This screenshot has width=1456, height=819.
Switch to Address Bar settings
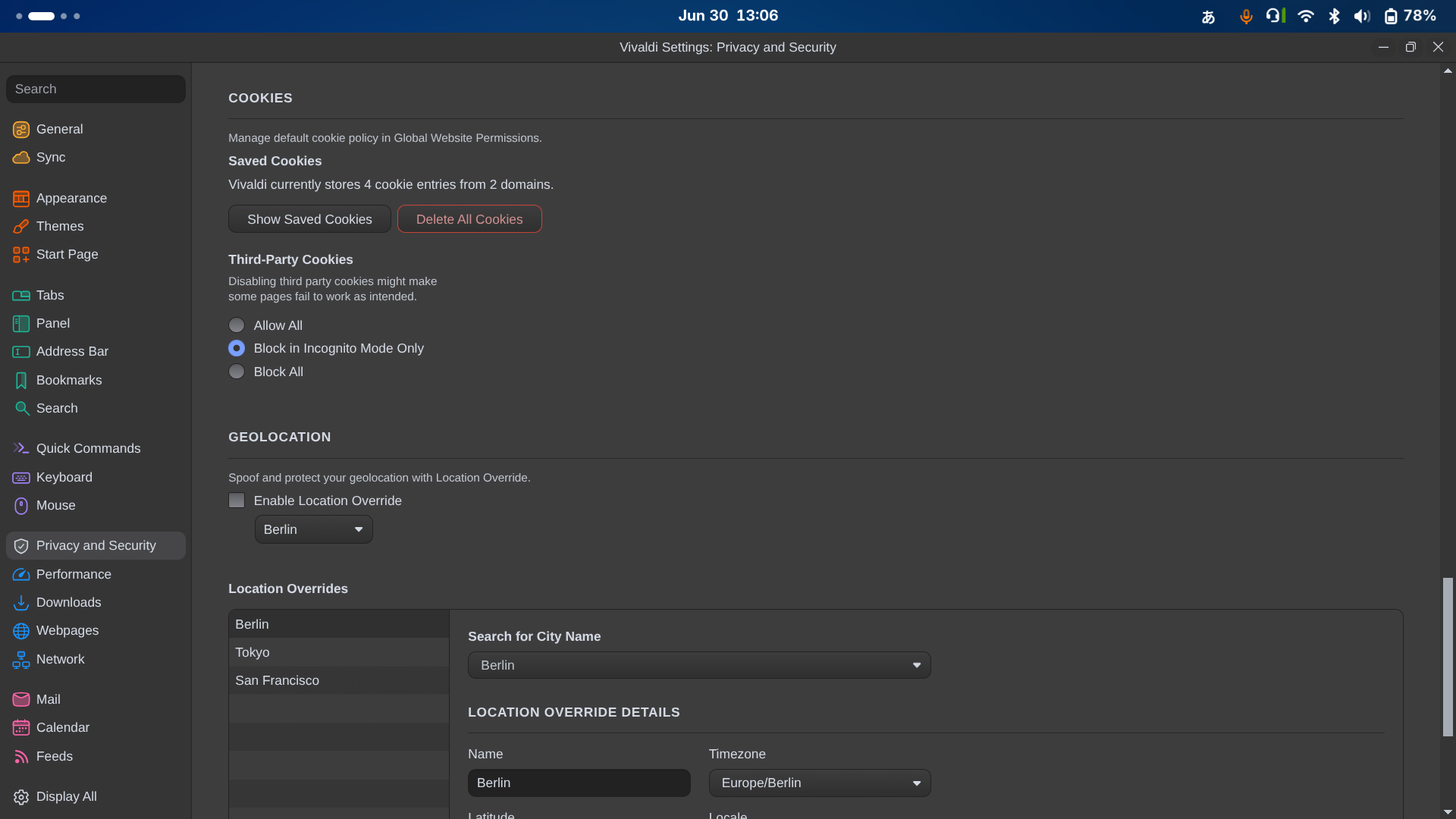96,352
